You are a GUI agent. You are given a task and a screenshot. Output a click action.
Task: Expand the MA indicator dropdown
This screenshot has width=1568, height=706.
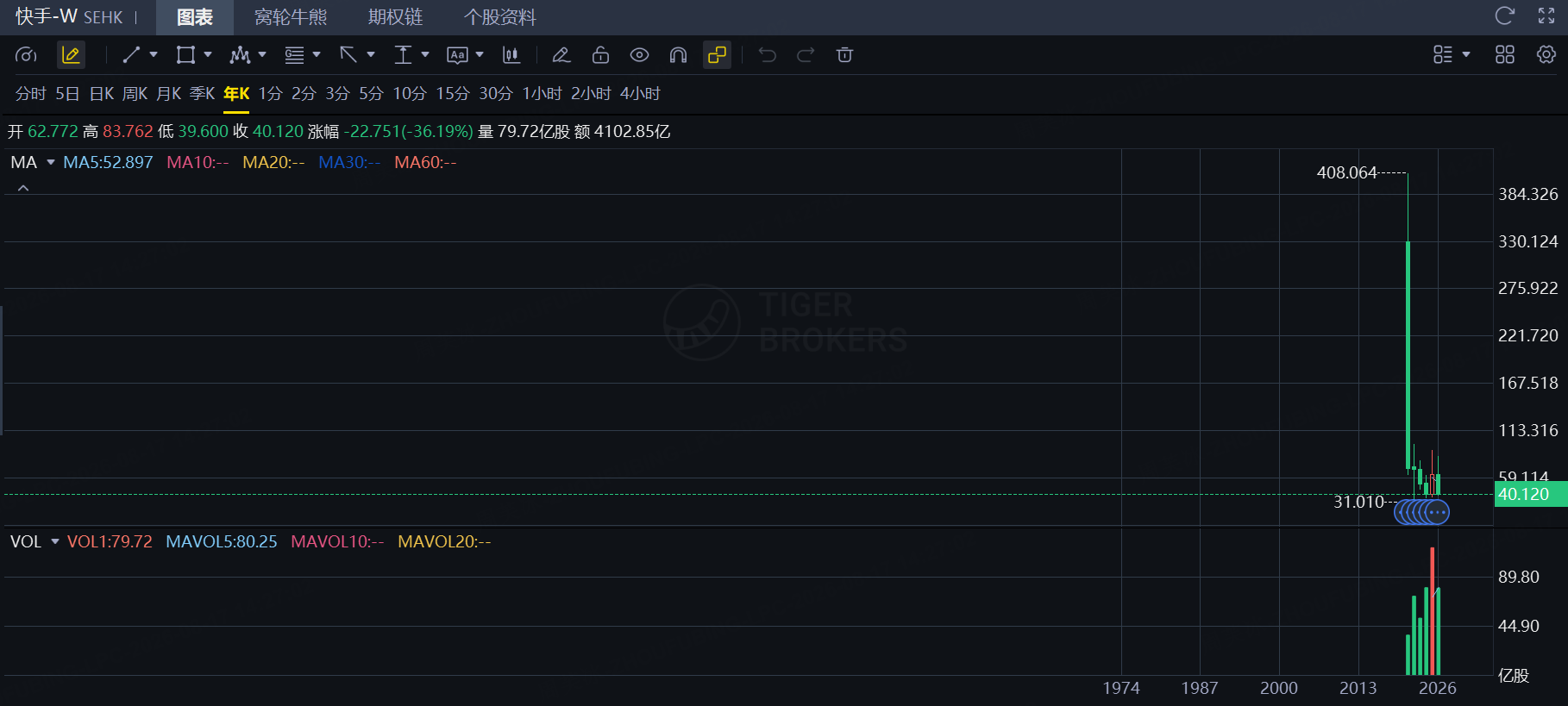[51, 162]
